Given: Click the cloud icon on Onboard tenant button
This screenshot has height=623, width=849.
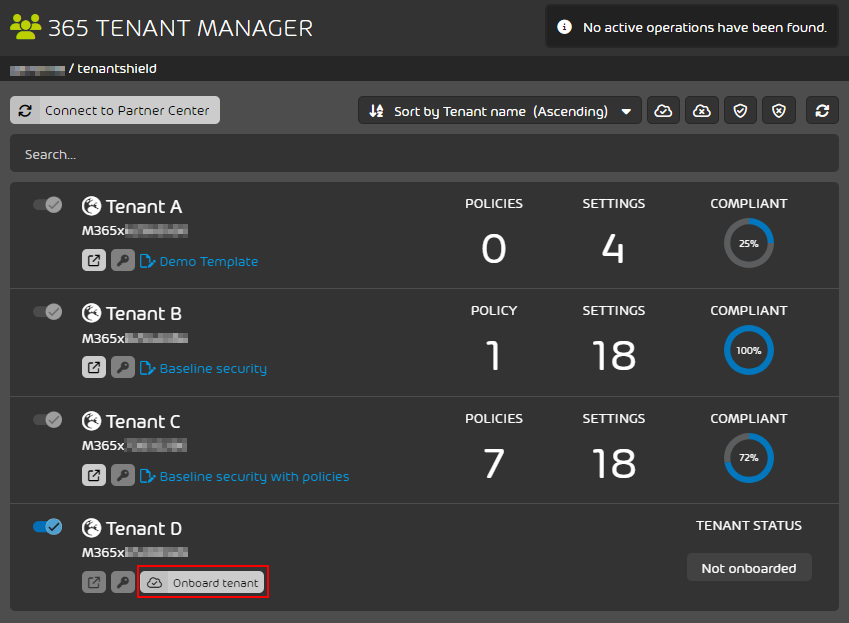Looking at the screenshot, I should pyautogui.click(x=154, y=582).
